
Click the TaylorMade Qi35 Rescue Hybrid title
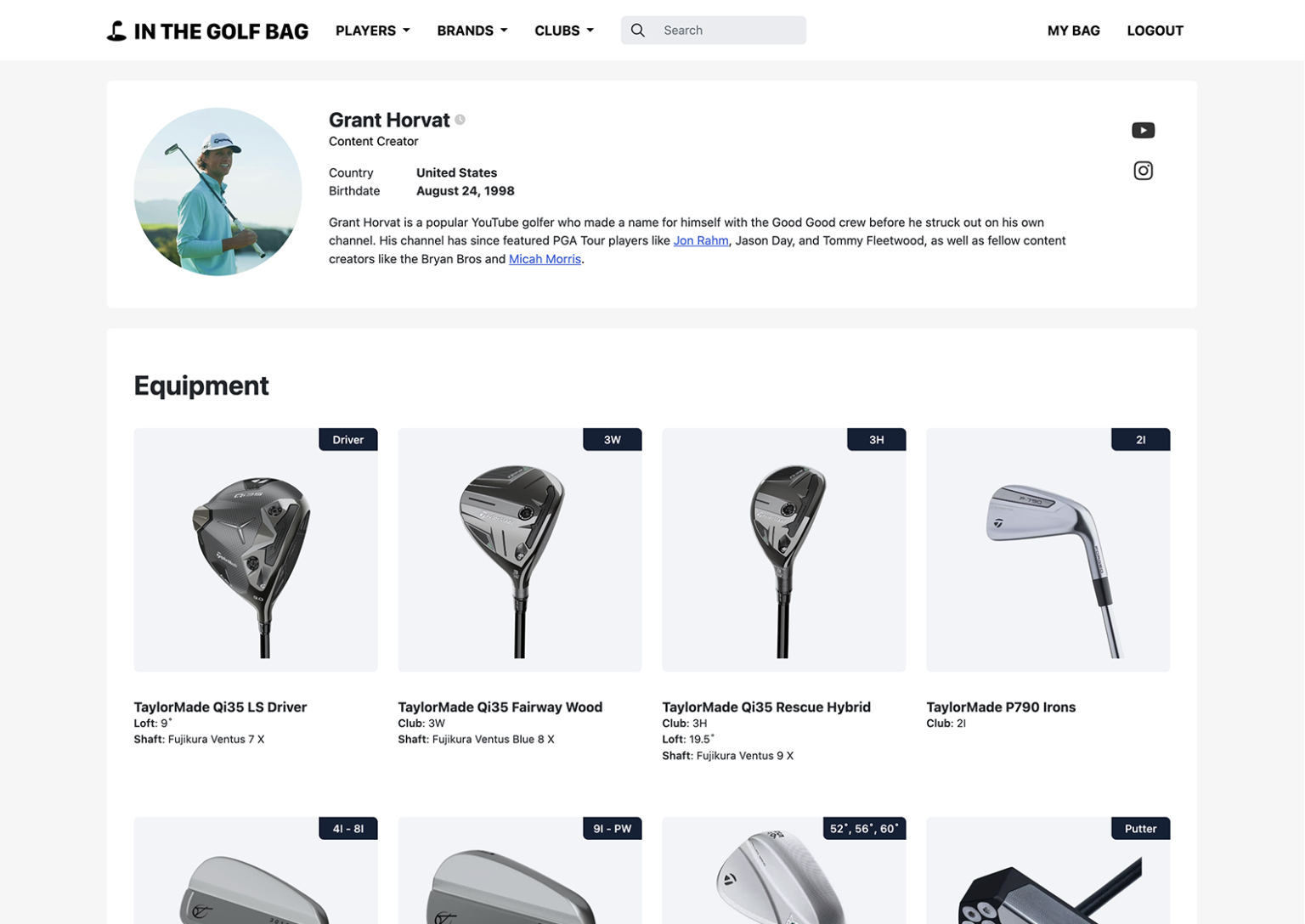(766, 707)
